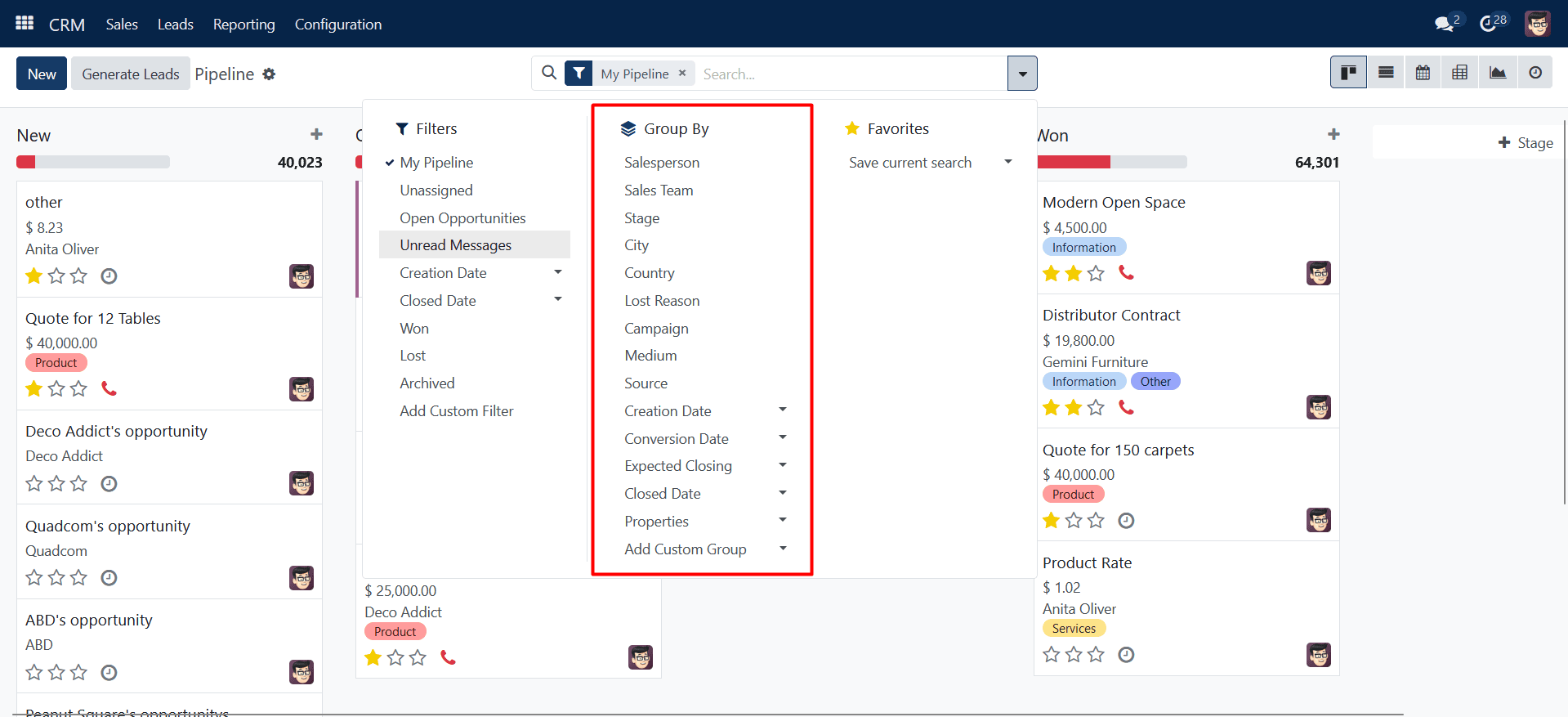Expand Creation Date filter options
This screenshot has width=1568, height=717.
(x=558, y=272)
